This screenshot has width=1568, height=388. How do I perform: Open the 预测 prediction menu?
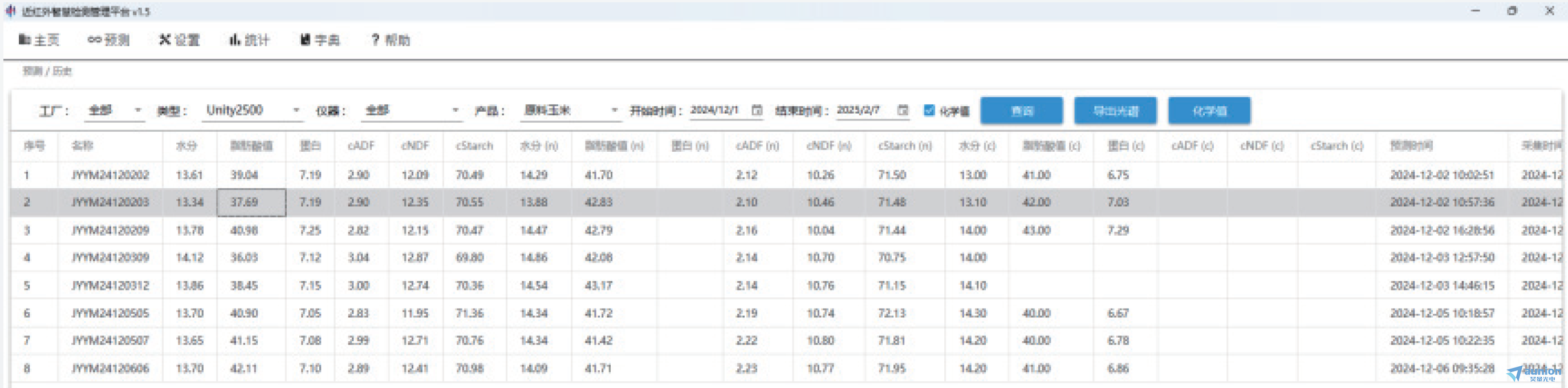[x=109, y=40]
